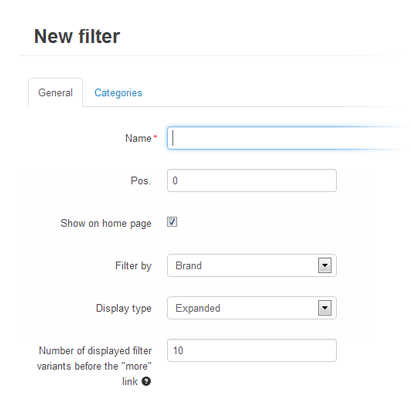Screen dimensions: 410x410
Task: Click the separator line under New filter title
Action: pyautogui.click(x=213, y=56)
